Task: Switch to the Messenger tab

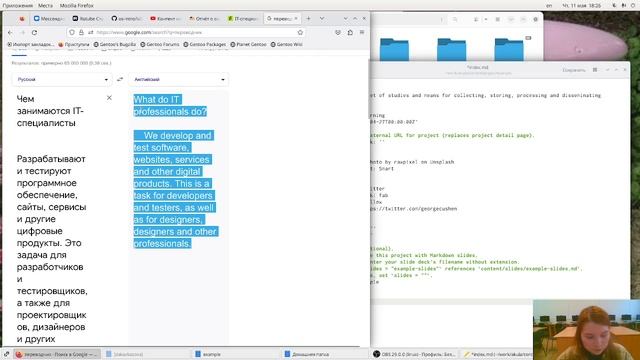Action: pos(49,18)
